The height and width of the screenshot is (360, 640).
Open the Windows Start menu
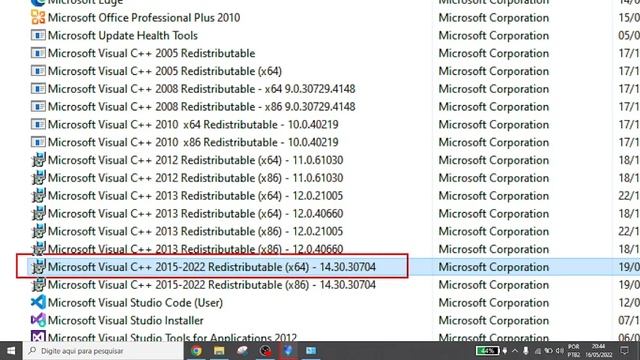pyautogui.click(x=11, y=351)
